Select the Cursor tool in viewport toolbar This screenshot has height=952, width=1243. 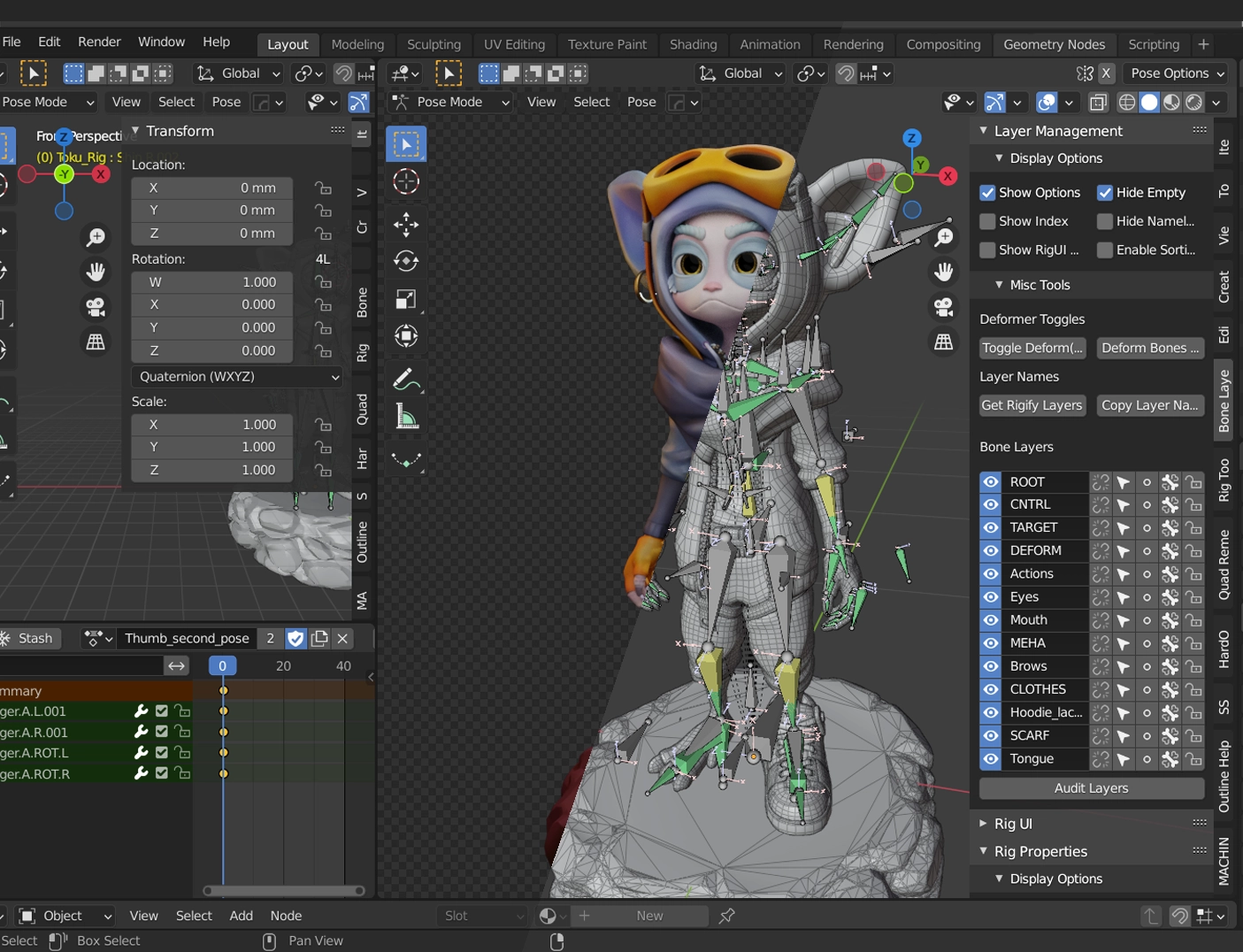point(406,182)
